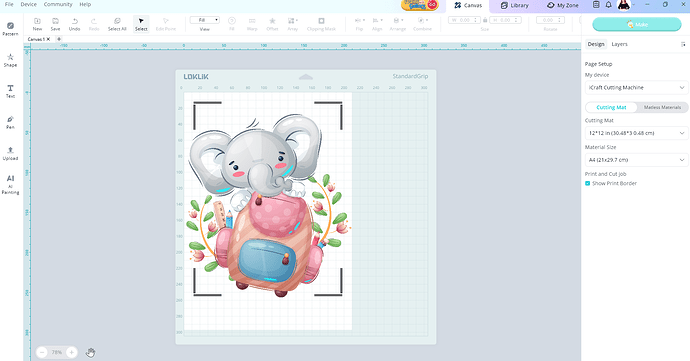This screenshot has width=690, height=361.
Task: Open the Device menu
Action: tap(29, 4)
